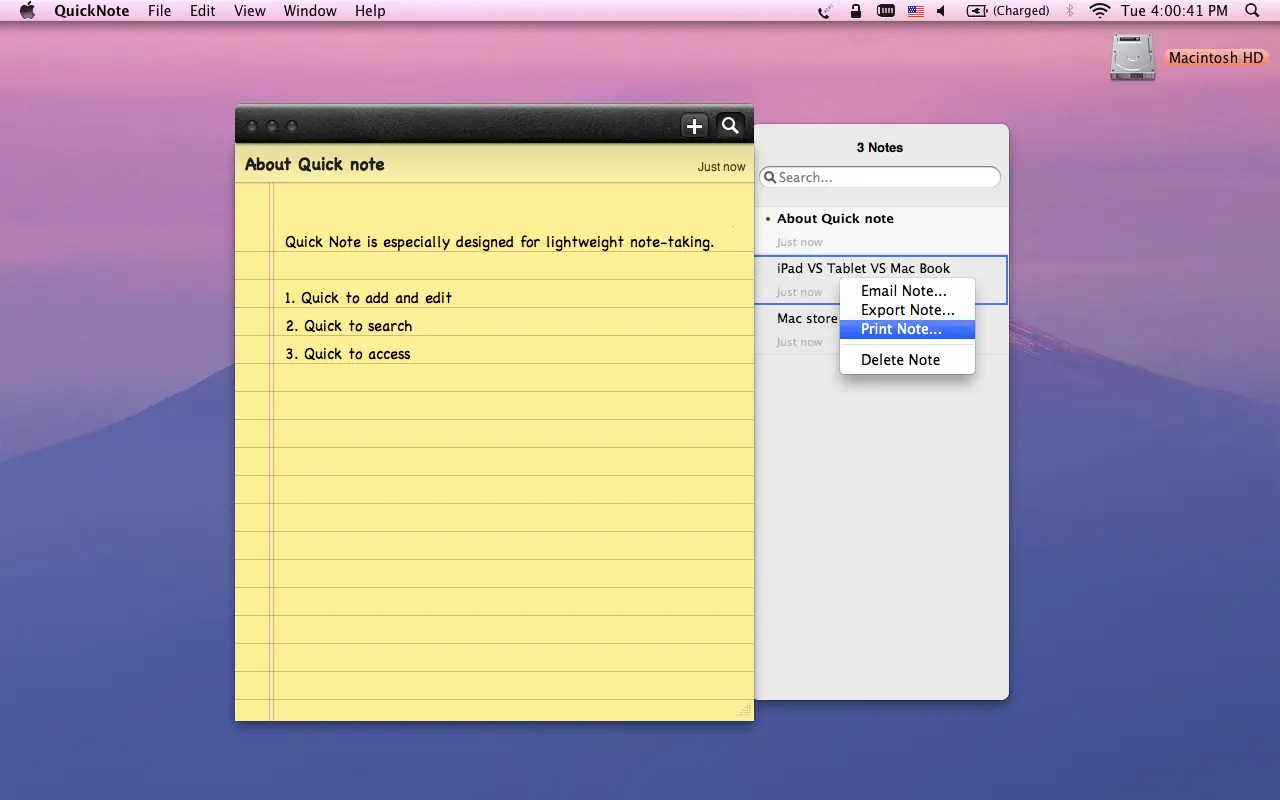Click the Wi-Fi status icon
Image resolution: width=1280 pixels, height=800 pixels.
1098,11
